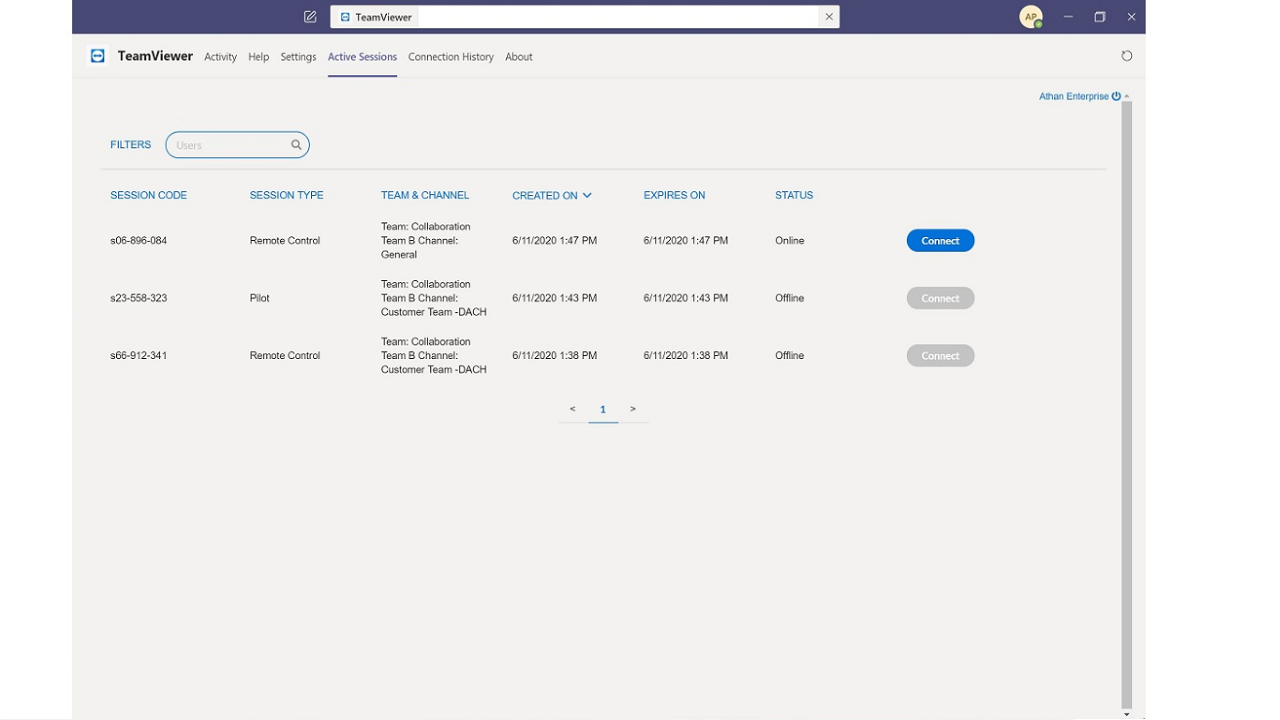Click the FILTERS label
Image resolution: width=1280 pixels, height=720 pixels.
click(131, 145)
